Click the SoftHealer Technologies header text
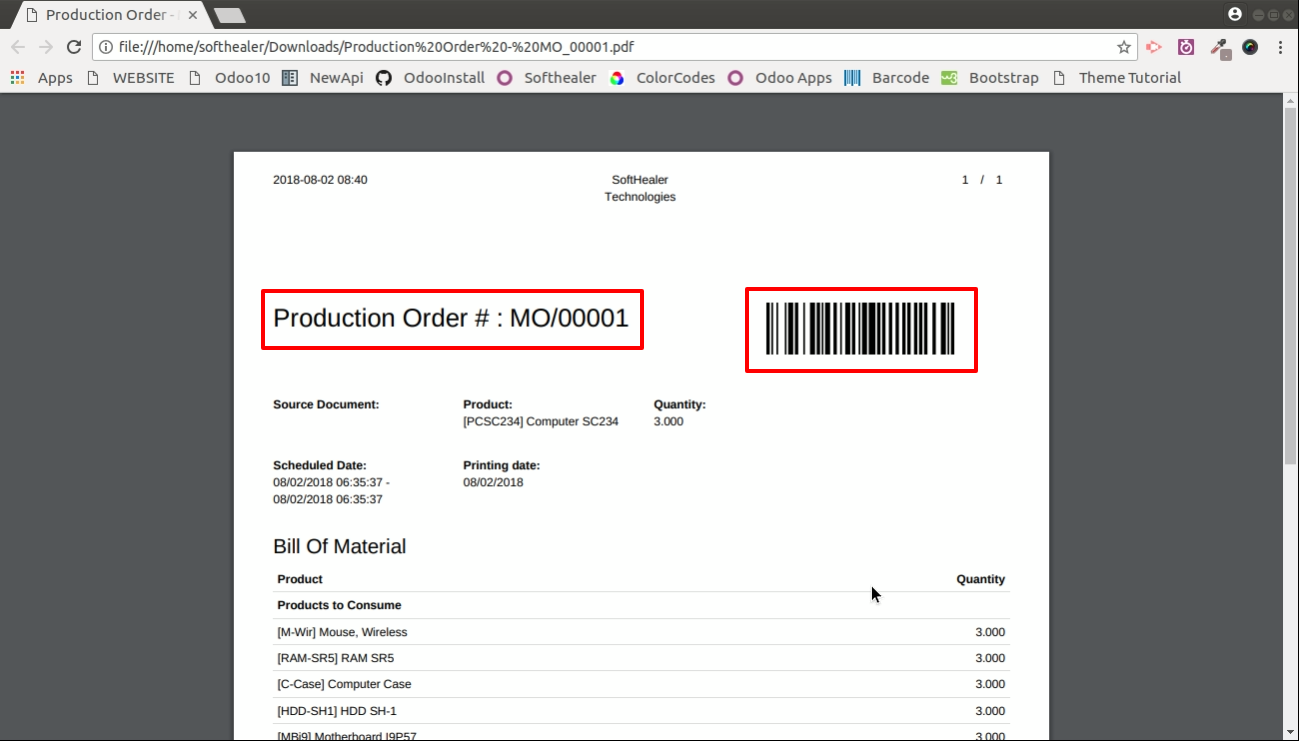This screenshot has width=1299, height=741. point(640,188)
